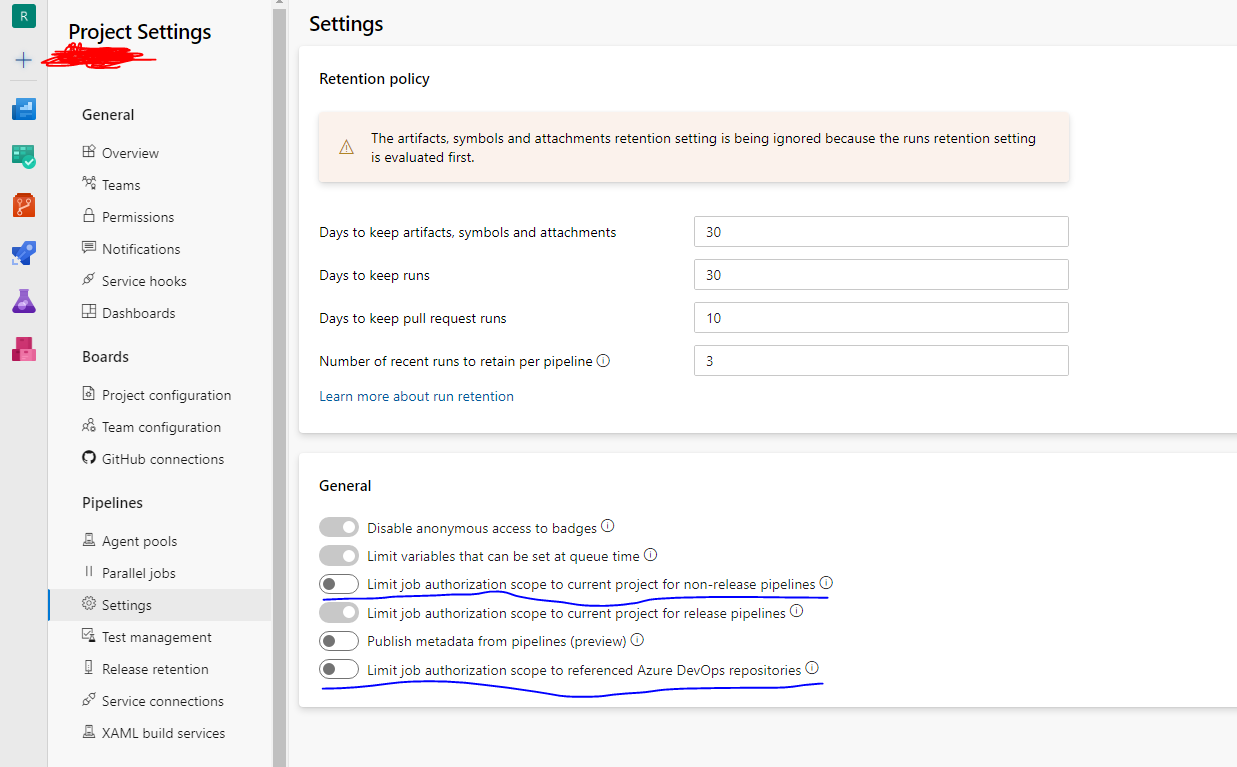
Task: Open the Test Plans flask icon
Action: pos(24,301)
